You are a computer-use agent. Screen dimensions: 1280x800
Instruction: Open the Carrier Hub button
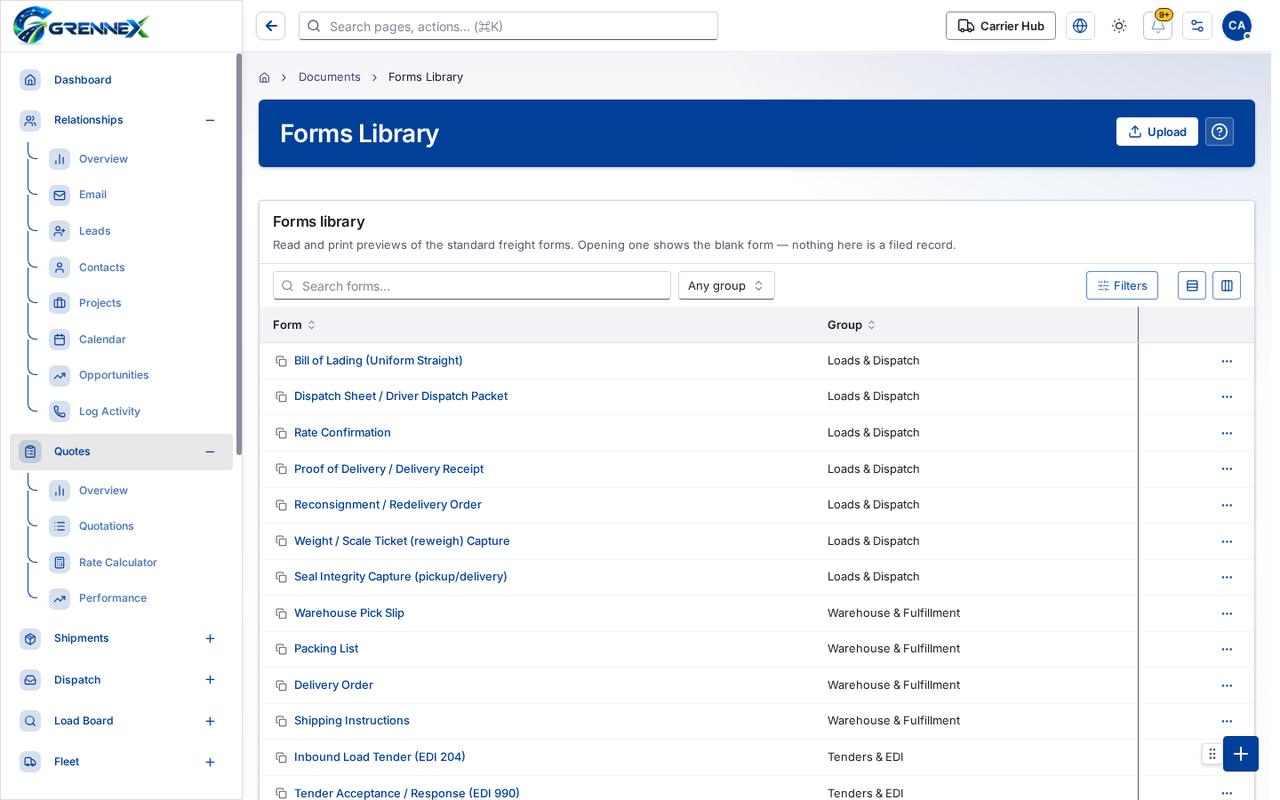[1001, 26]
